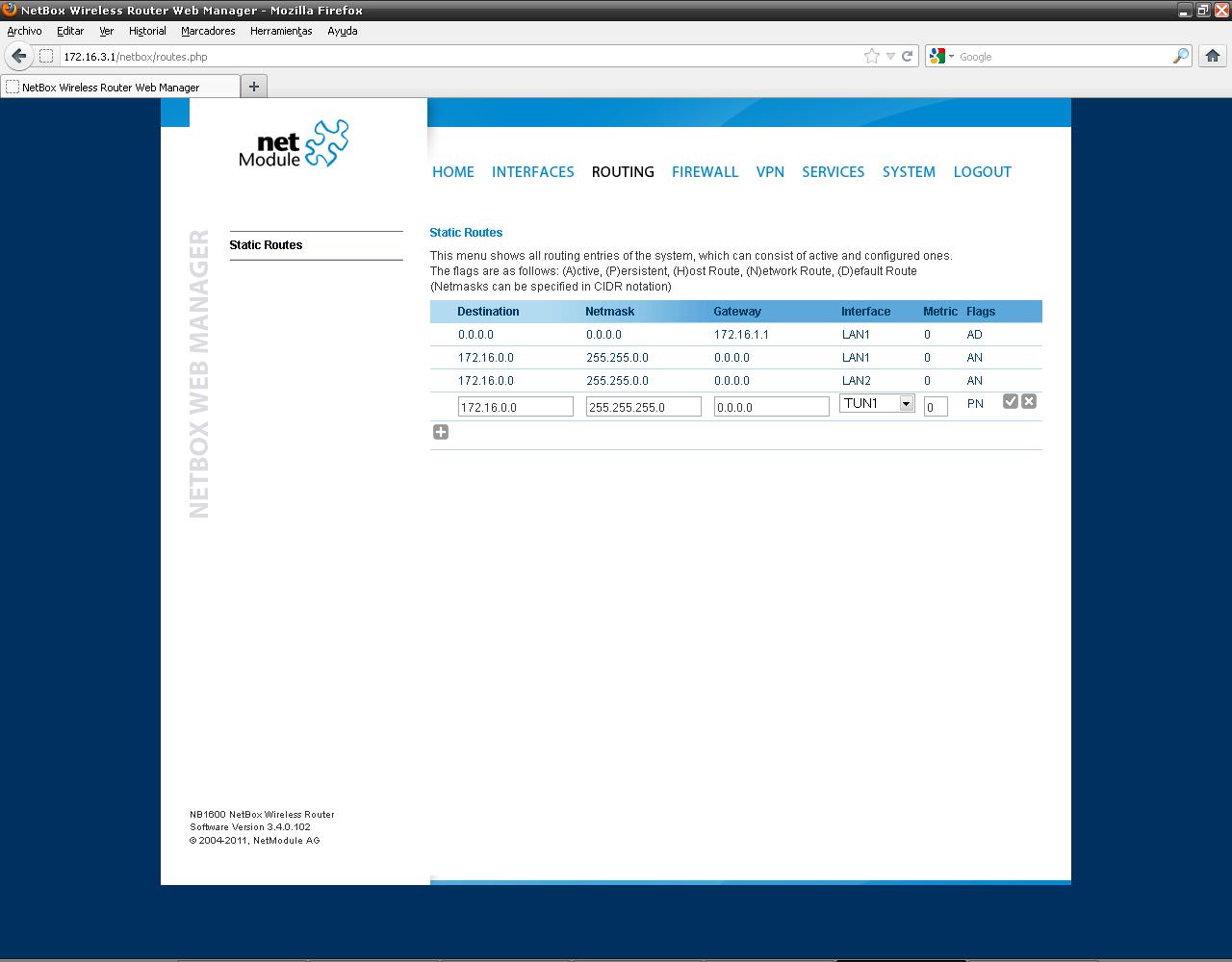This screenshot has width=1232, height=962.
Task: Click the Destination column header
Action: (488, 312)
